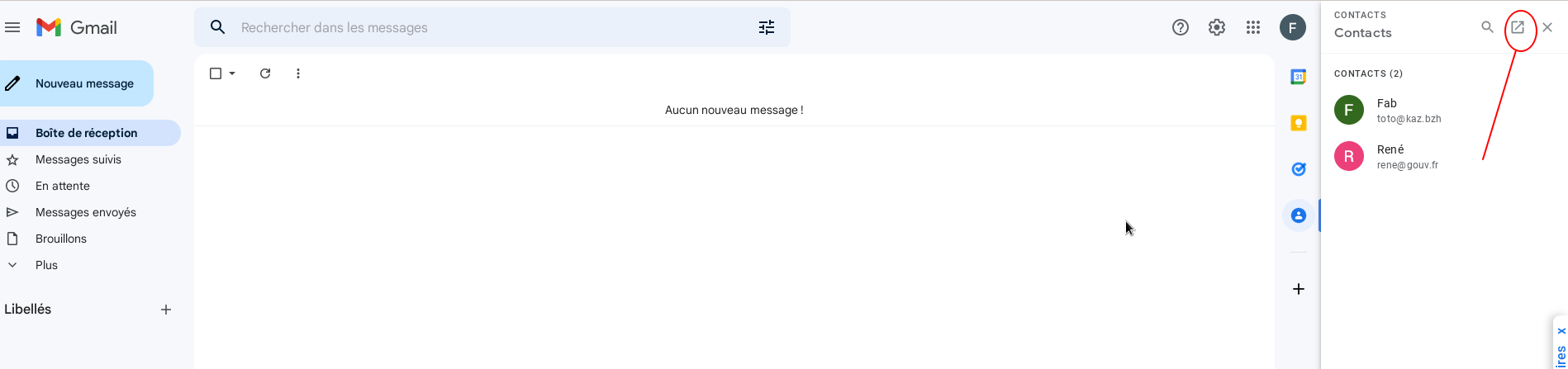Open the Gmail settings gear
This screenshot has height=369, width=1568.
[x=1216, y=27]
